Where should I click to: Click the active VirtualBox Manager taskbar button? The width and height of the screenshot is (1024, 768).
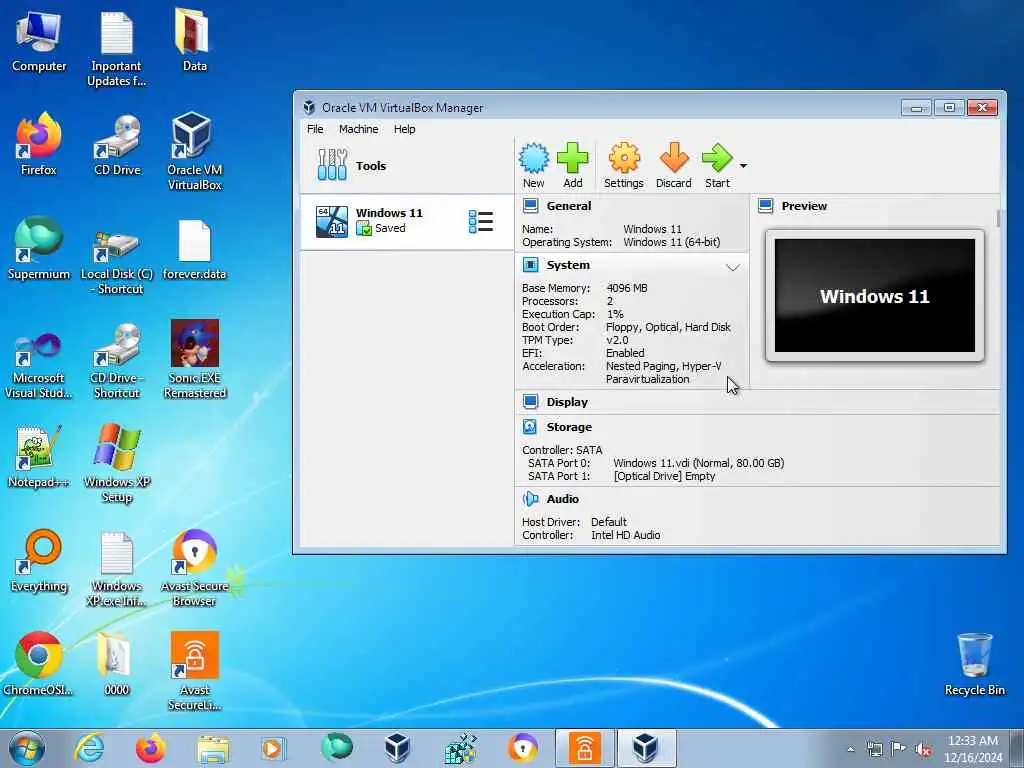coord(646,748)
